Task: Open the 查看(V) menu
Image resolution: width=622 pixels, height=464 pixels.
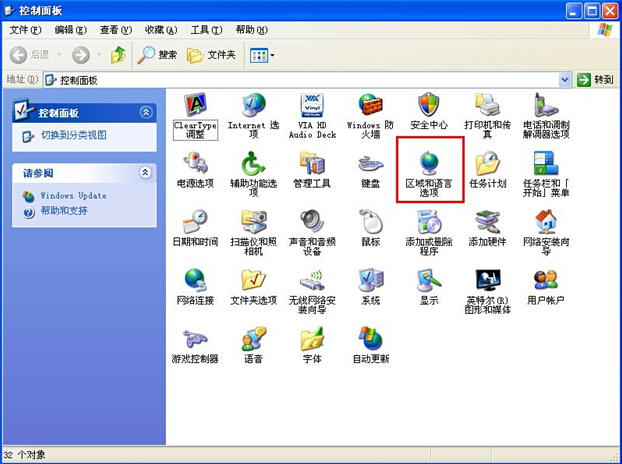Action: point(115,30)
